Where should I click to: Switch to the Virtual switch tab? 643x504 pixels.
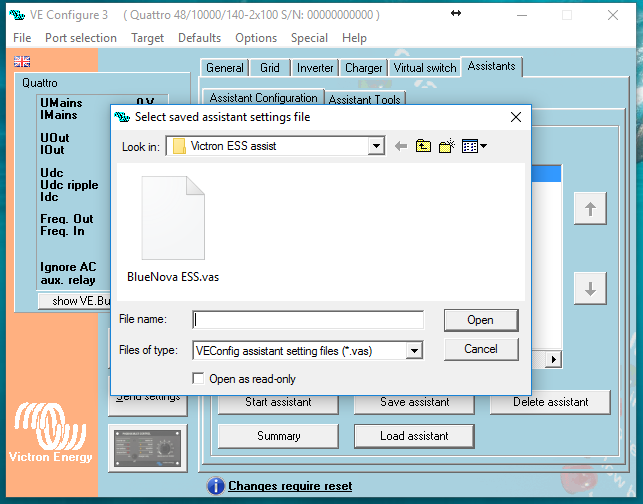pos(425,68)
